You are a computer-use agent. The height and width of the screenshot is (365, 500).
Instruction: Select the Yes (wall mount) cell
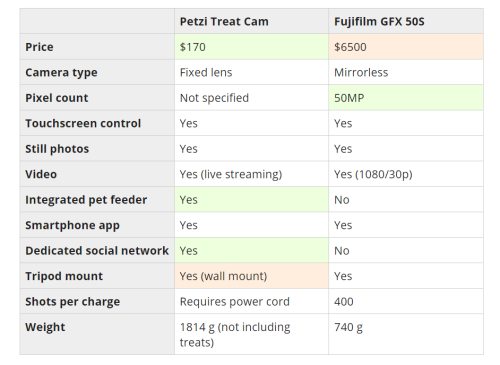pyautogui.click(x=251, y=276)
